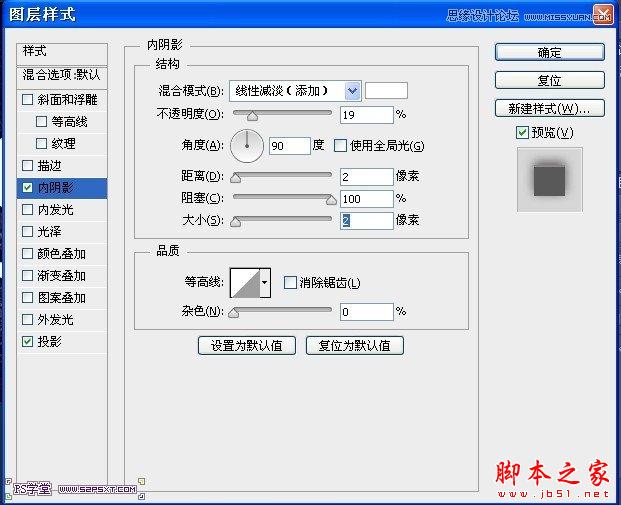This screenshot has height=505, width=621.
Task: Enable the 外发光 checkbox
Action: tap(27, 319)
